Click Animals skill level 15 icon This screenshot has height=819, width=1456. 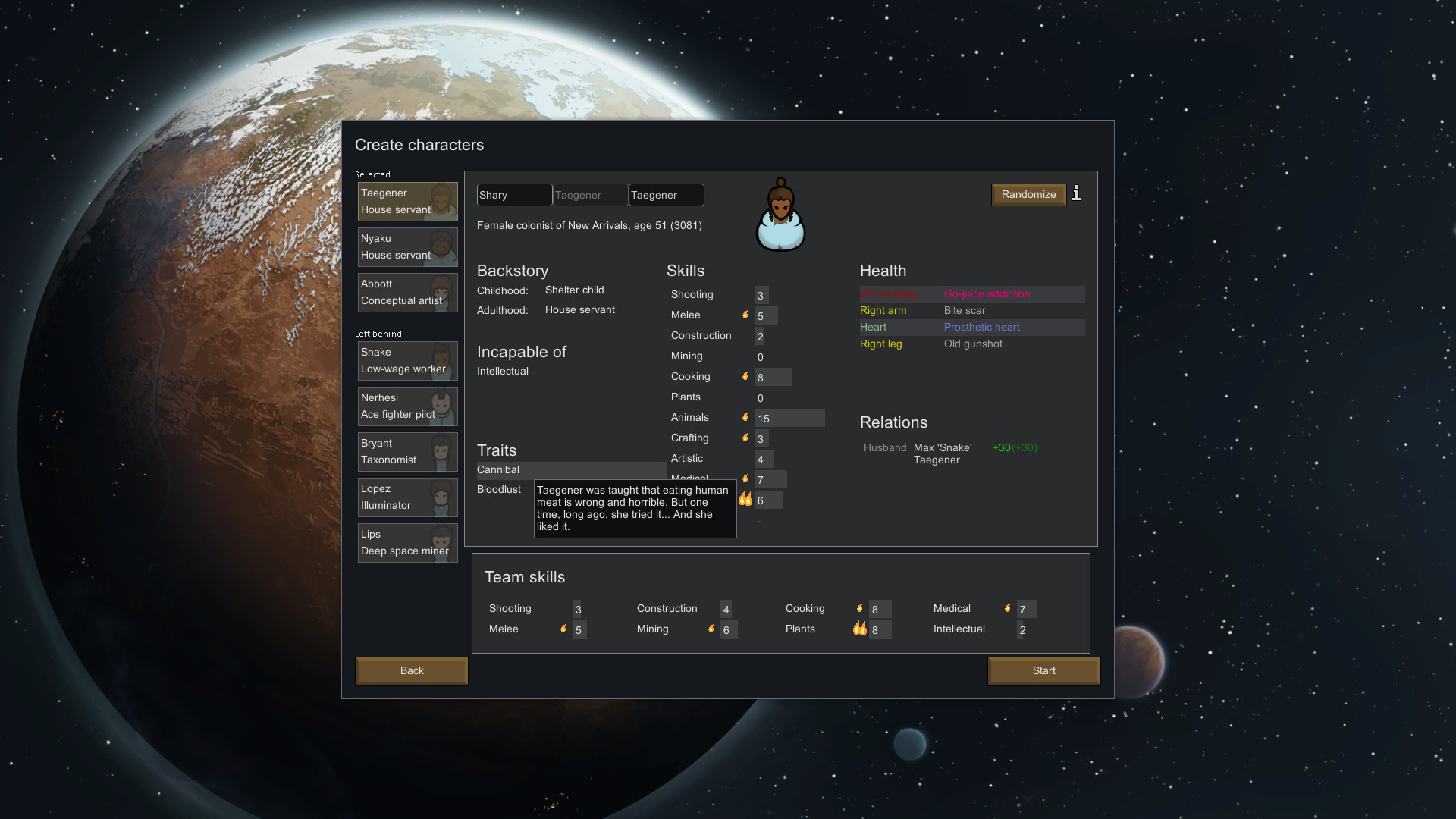[x=746, y=417]
